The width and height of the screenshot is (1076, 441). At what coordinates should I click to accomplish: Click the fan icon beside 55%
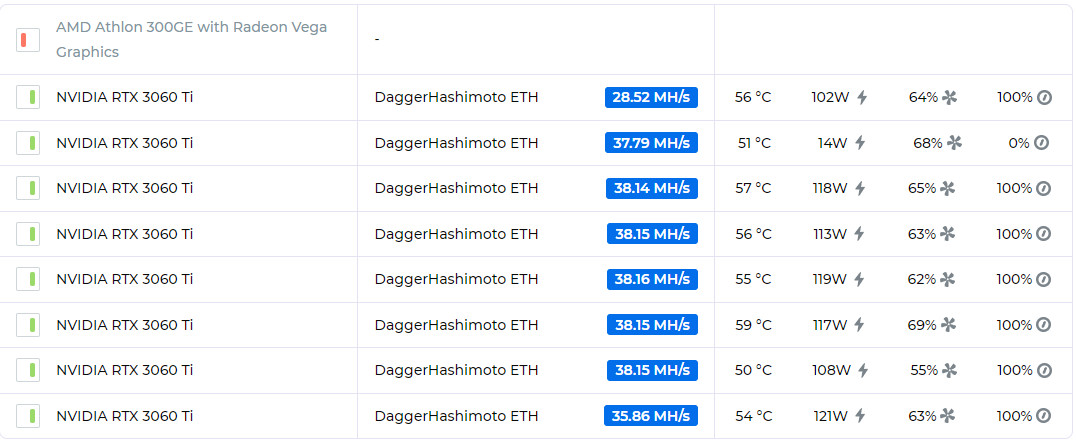[949, 370]
